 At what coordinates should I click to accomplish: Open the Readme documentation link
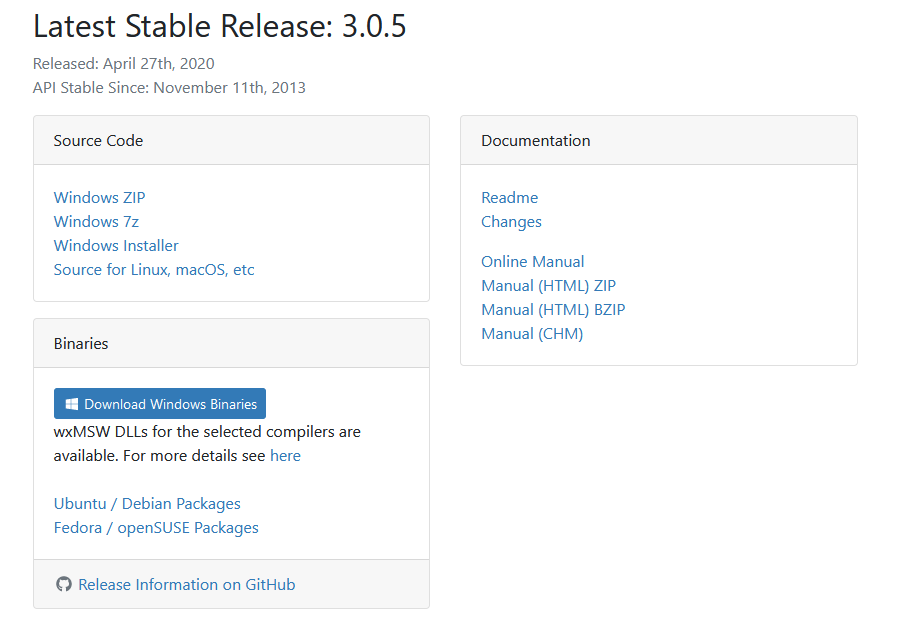(509, 198)
